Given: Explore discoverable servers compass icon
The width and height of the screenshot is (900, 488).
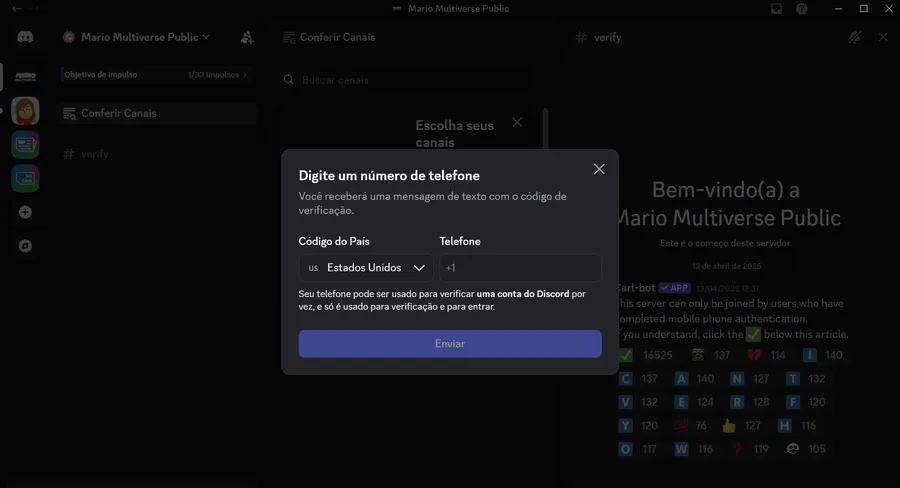Looking at the screenshot, I should click(x=25, y=246).
